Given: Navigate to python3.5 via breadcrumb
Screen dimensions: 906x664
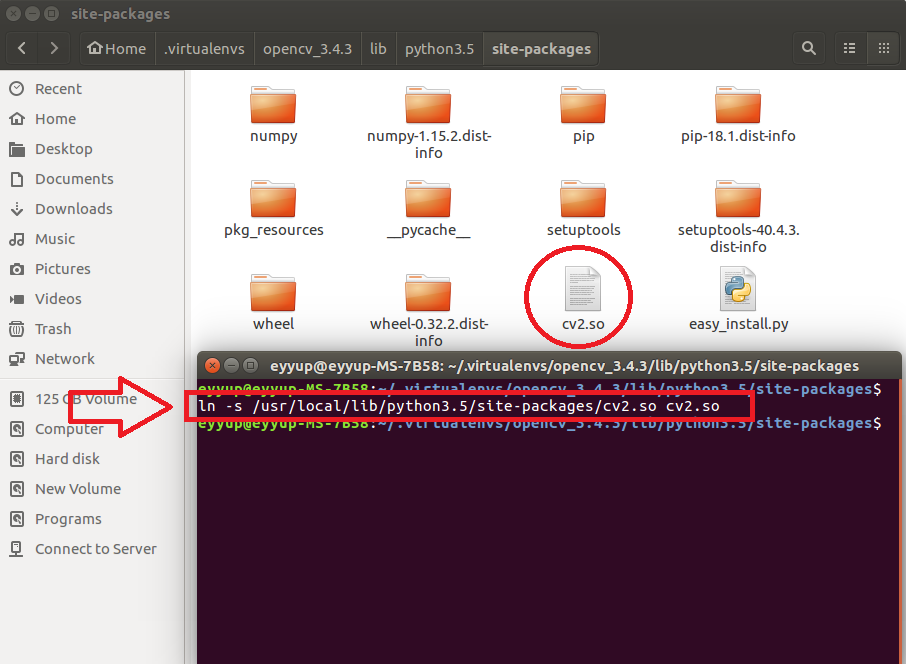Looking at the screenshot, I should 439,47.
